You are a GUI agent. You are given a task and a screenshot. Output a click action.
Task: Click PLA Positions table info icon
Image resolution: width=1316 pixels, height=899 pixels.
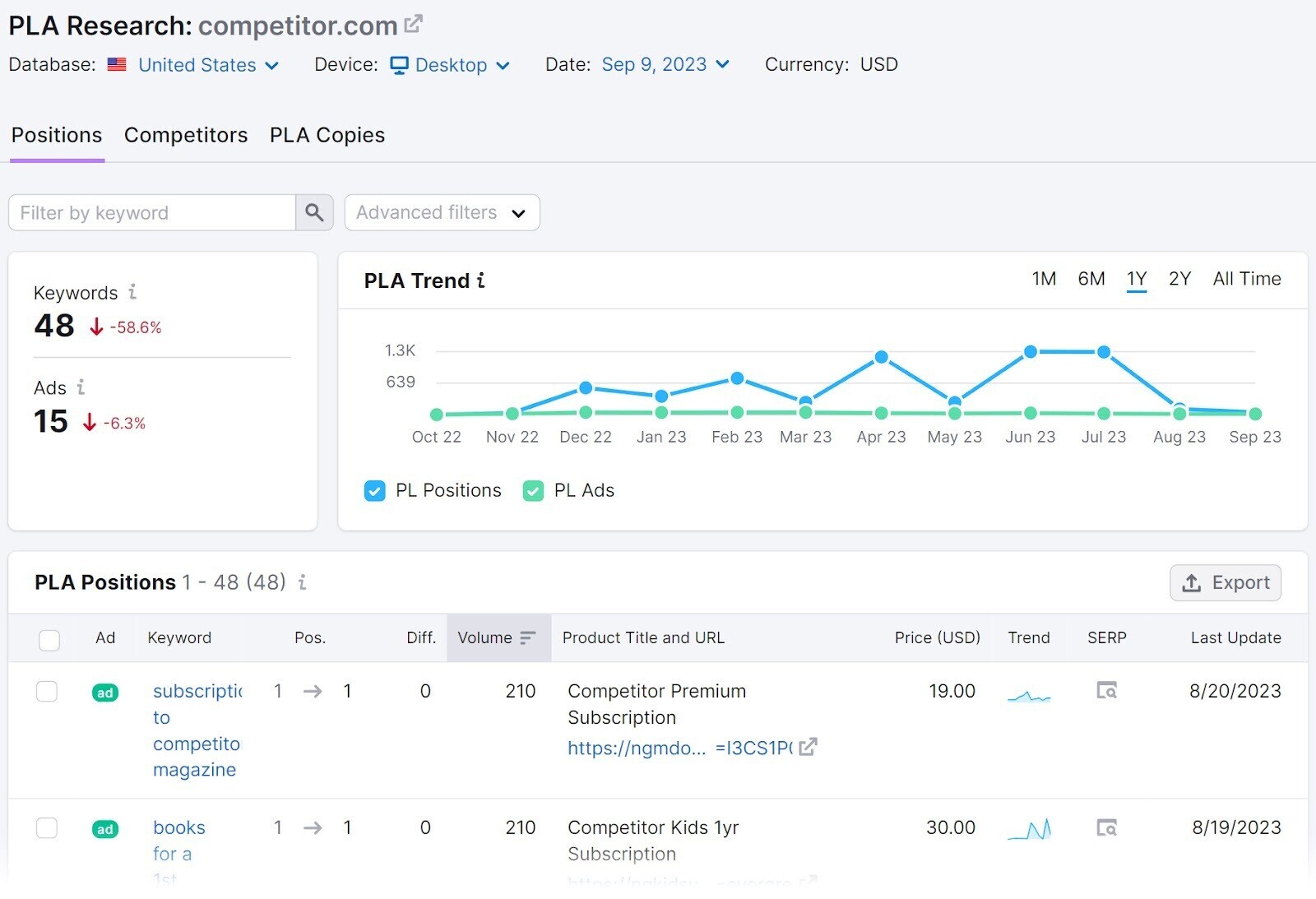pyautogui.click(x=302, y=582)
